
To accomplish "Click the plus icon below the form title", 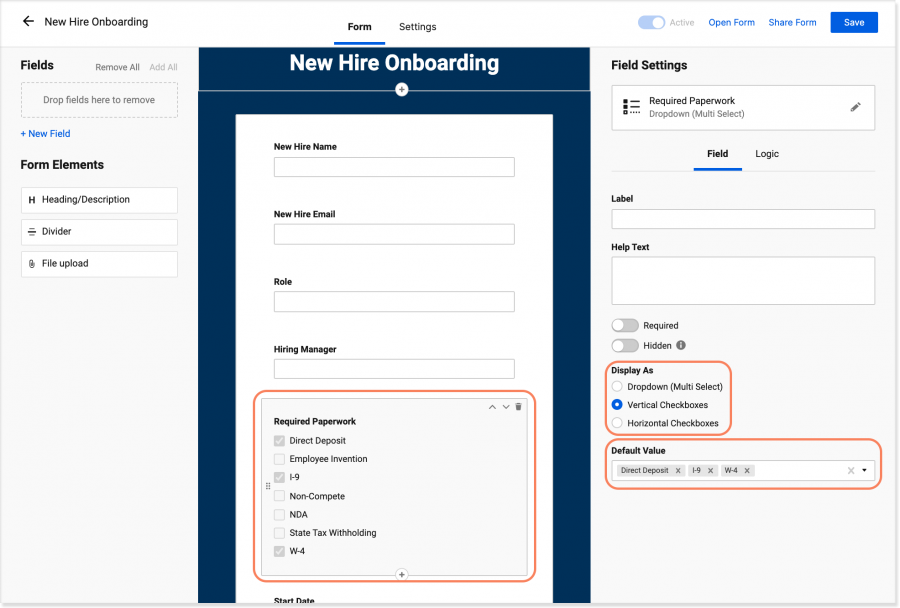I will [x=401, y=89].
